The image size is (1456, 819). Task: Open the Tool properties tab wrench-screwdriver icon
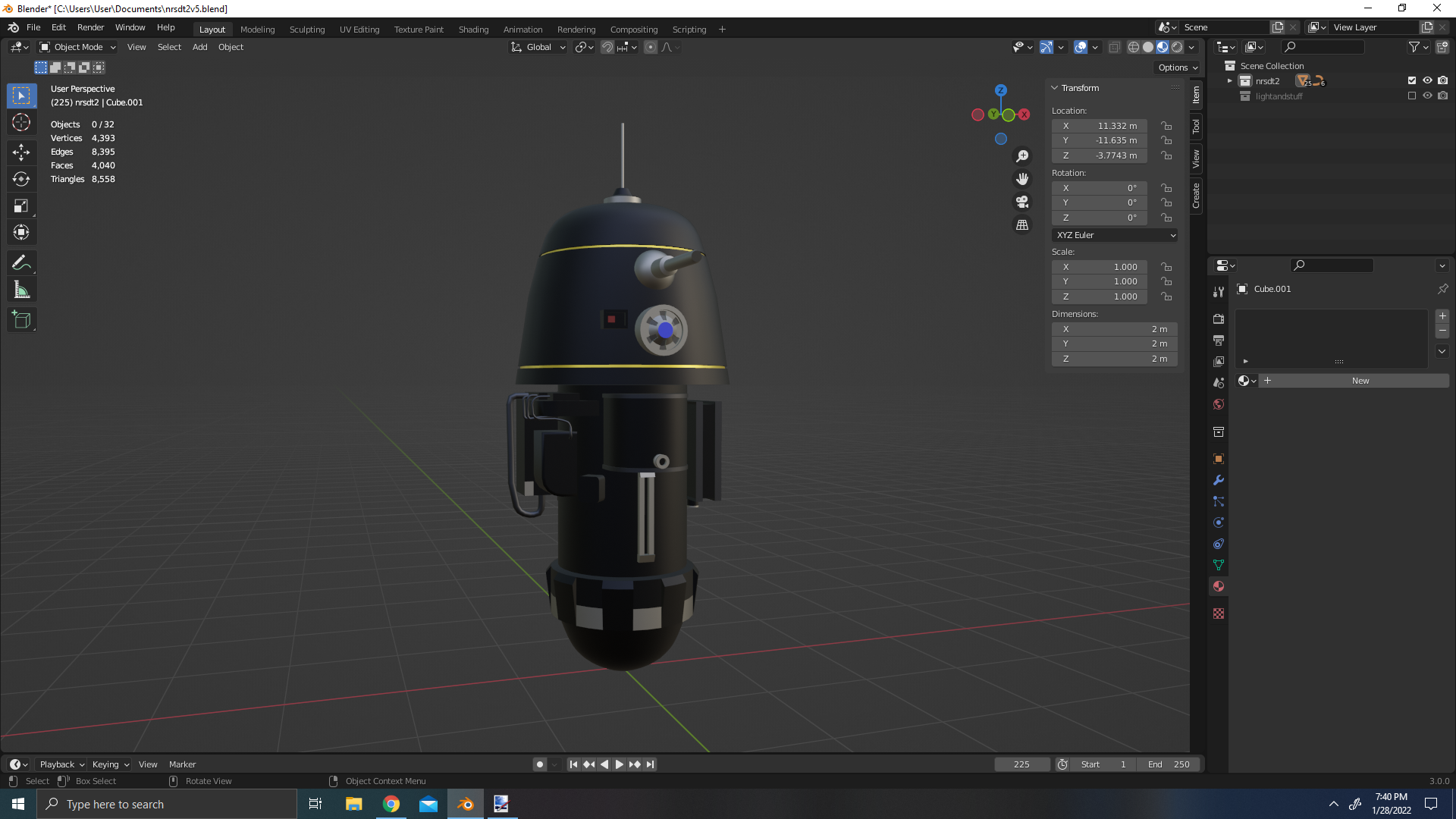(x=1219, y=292)
